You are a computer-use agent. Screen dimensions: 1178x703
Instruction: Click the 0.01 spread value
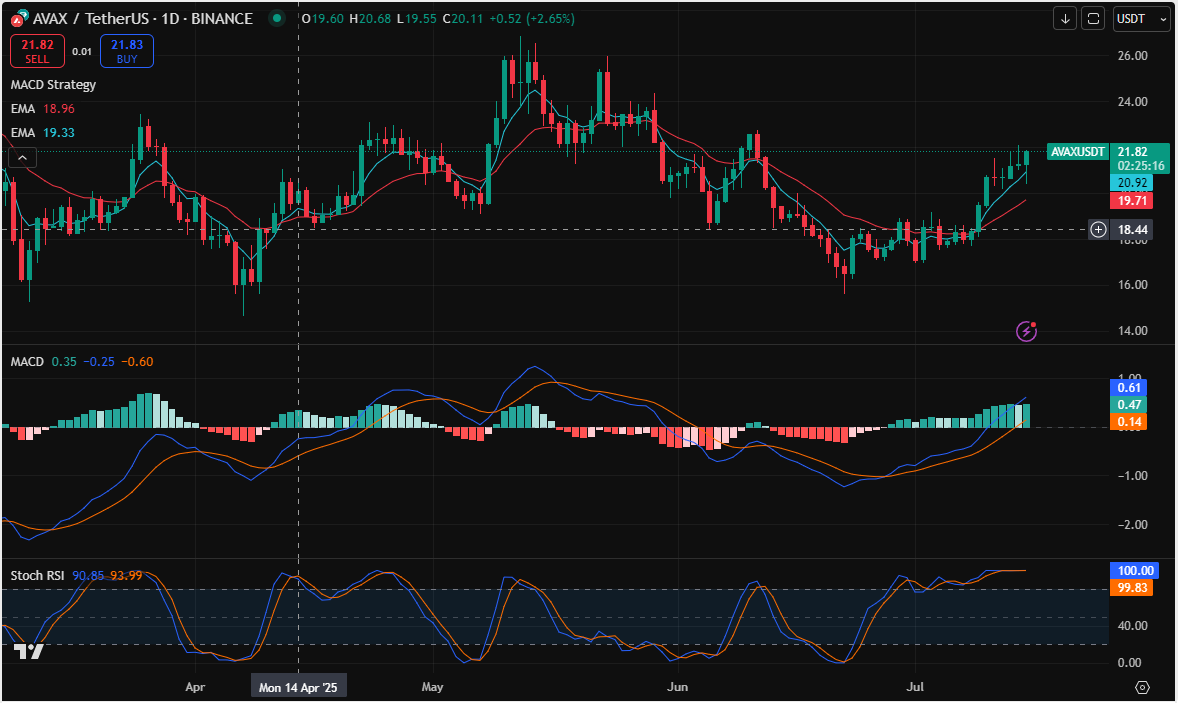(82, 52)
